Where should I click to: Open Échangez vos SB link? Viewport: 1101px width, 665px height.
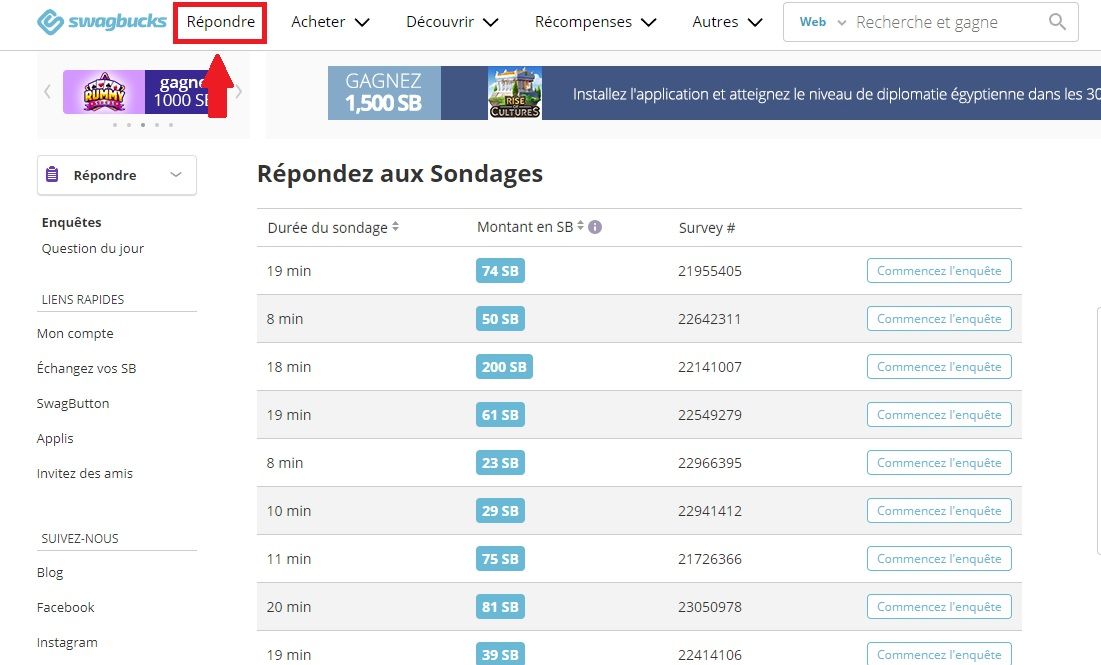click(x=86, y=369)
